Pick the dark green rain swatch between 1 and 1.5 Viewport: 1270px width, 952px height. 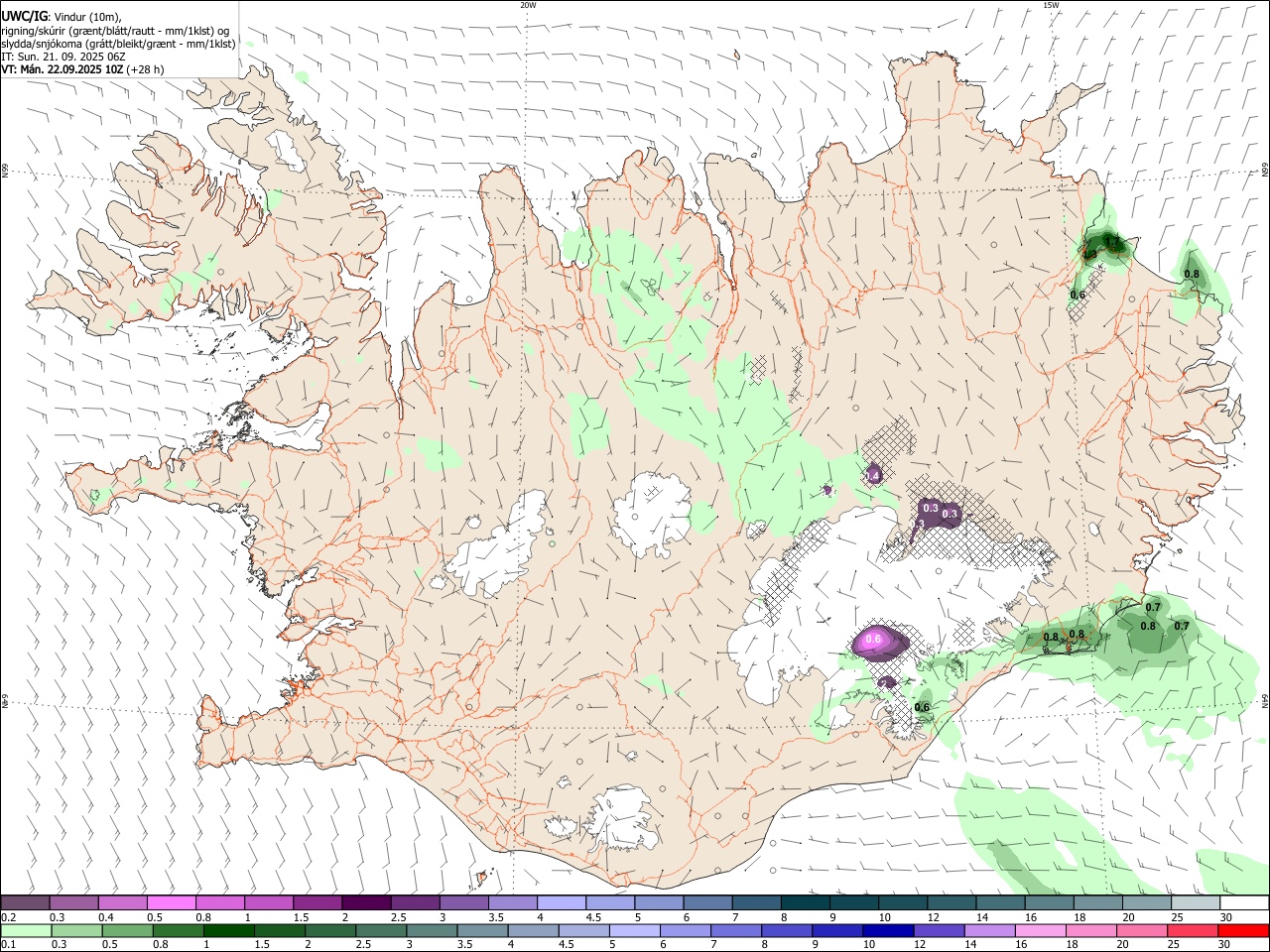(x=228, y=930)
